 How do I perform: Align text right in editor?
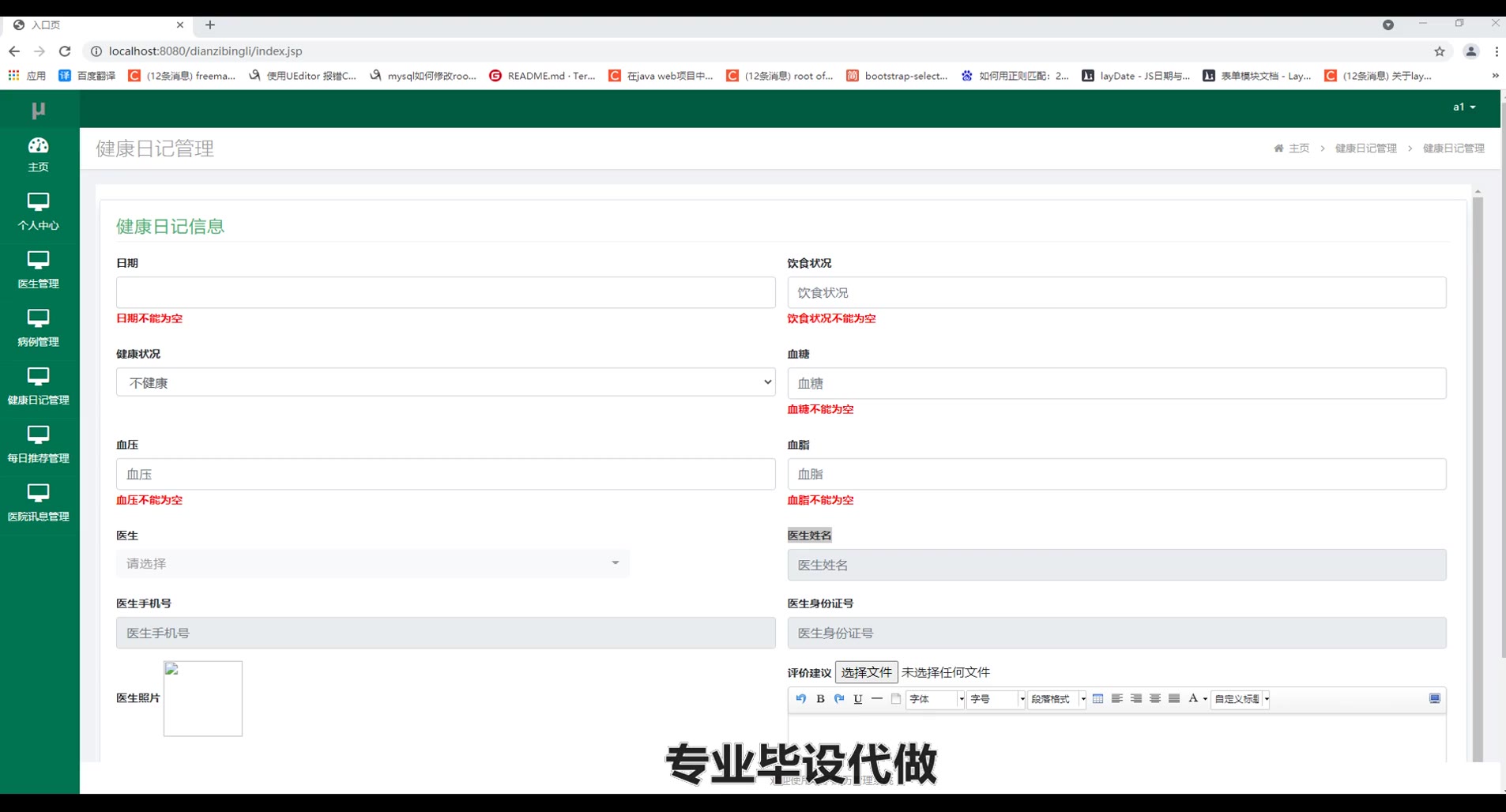coord(1136,699)
